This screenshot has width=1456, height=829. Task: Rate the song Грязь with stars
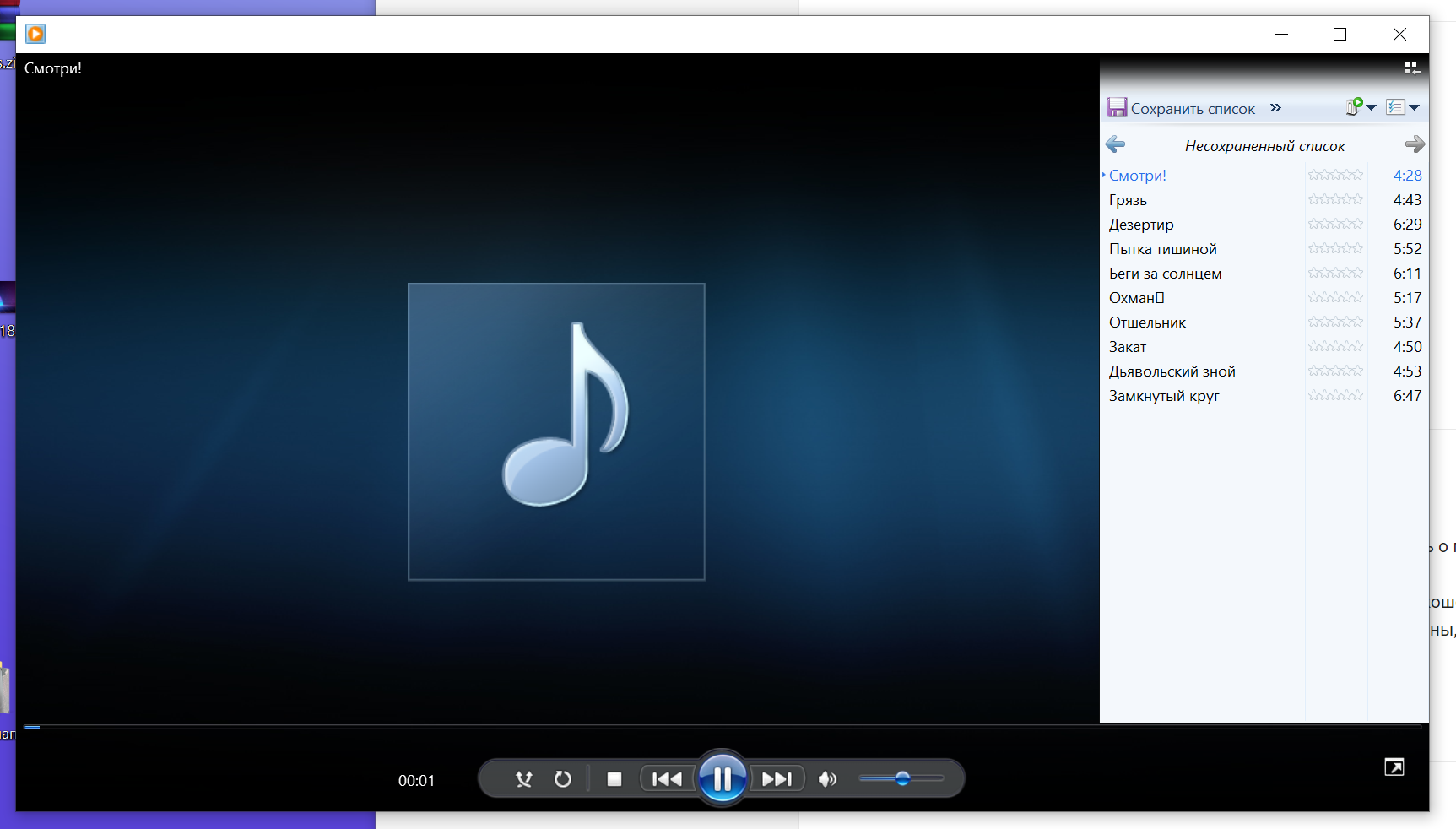tap(1335, 199)
